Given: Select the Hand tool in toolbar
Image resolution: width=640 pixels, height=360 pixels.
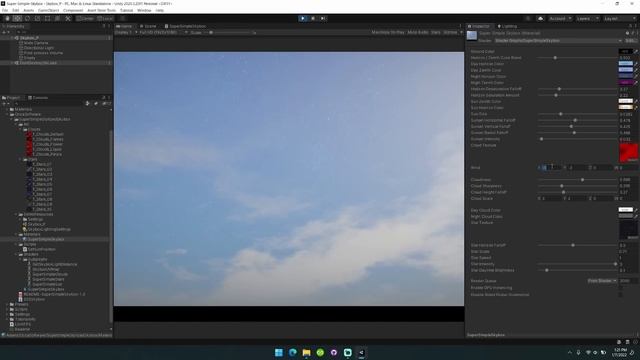Looking at the screenshot, I should pyautogui.click(x=7, y=18).
